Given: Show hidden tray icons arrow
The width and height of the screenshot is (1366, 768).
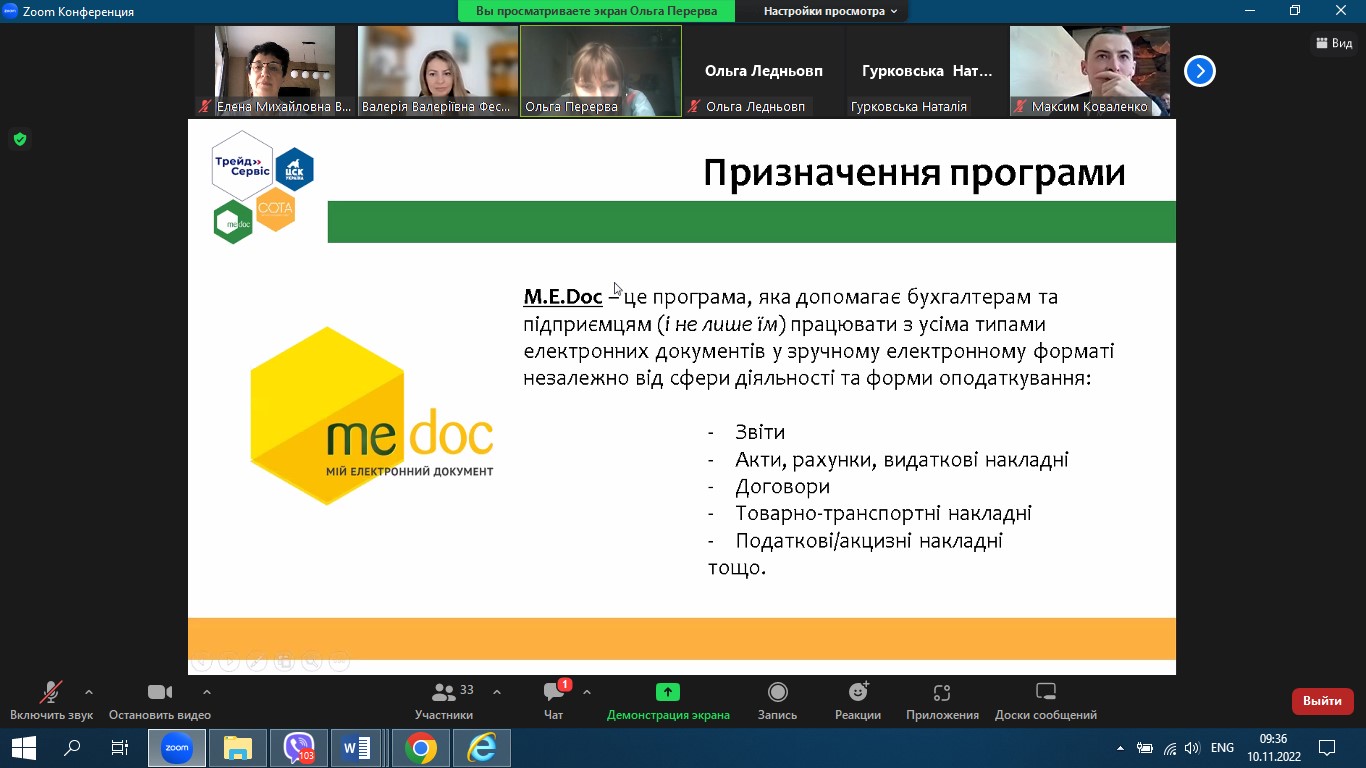Looking at the screenshot, I should (1120, 748).
